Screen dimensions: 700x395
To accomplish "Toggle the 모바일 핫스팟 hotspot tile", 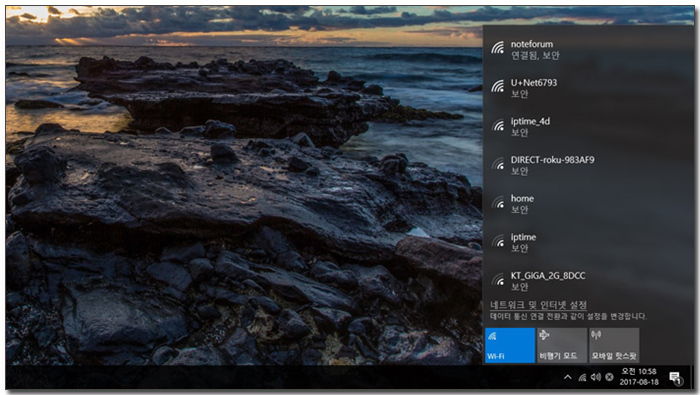I will 614,345.
